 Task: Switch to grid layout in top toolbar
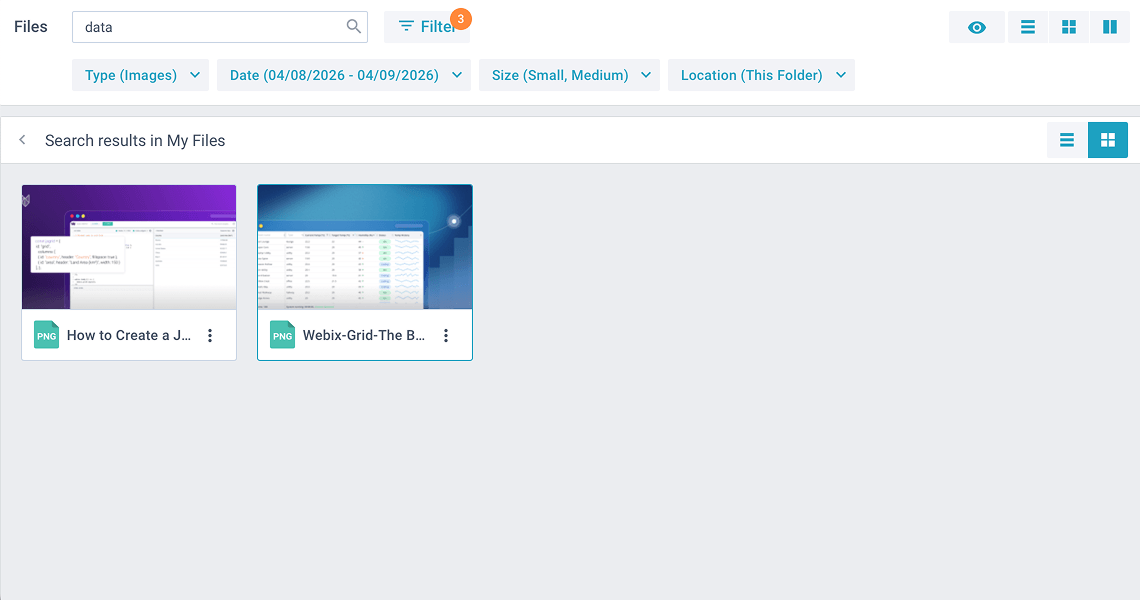click(x=1069, y=27)
